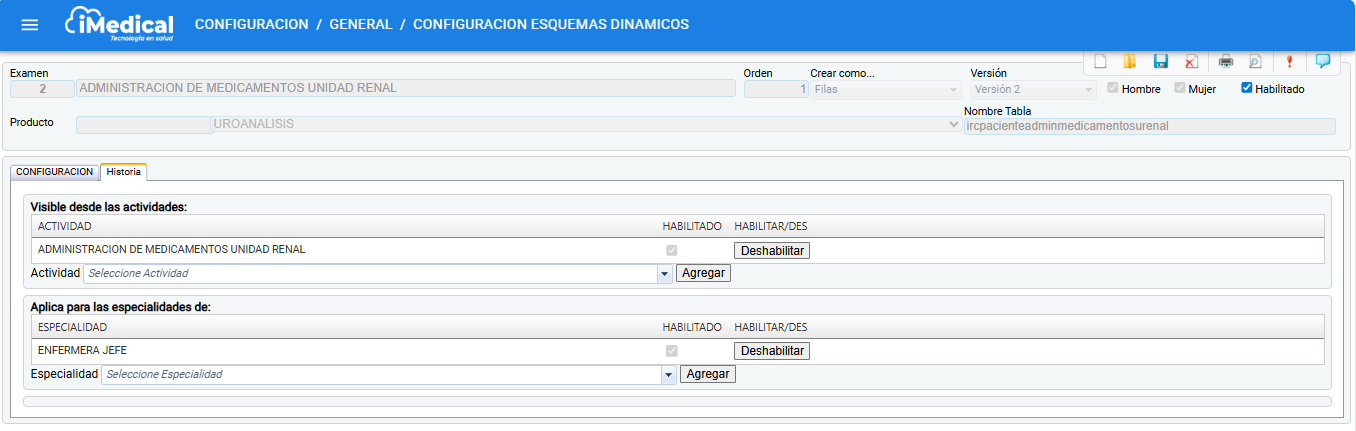1356x431 pixels.
Task: Open the Seleccione Actividad dropdown
Action: pyautogui.click(x=664, y=273)
